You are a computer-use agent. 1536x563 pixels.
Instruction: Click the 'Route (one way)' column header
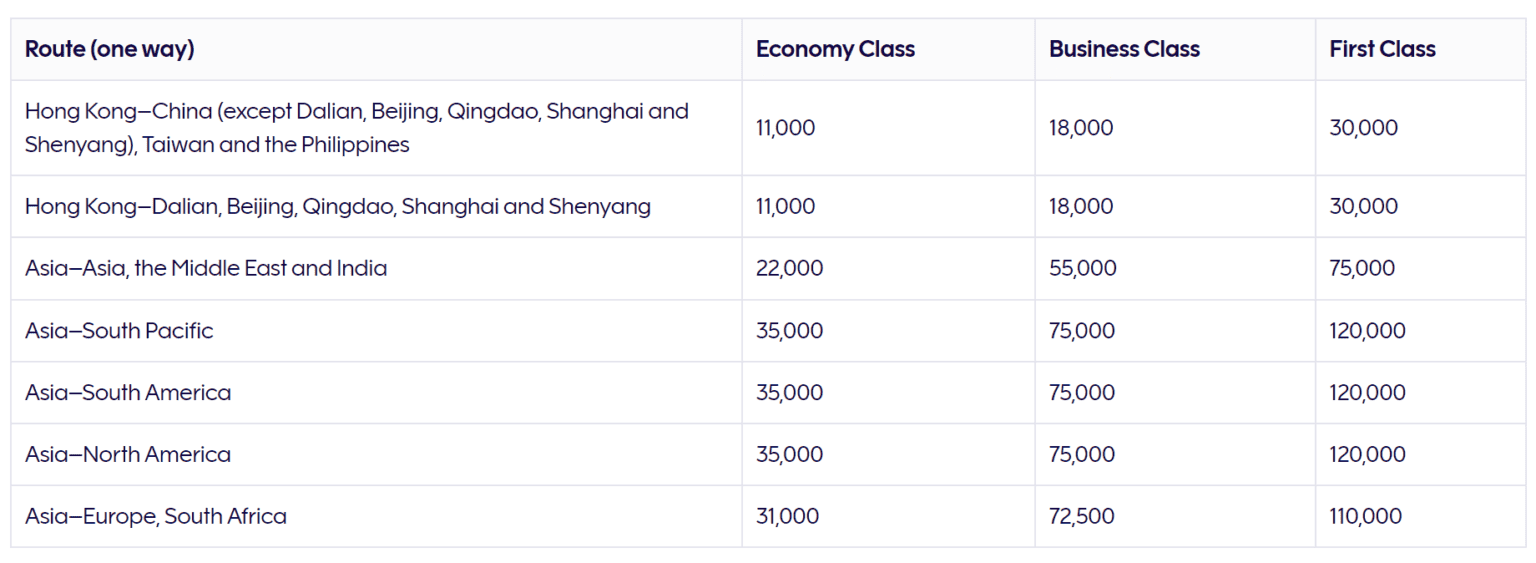tap(109, 49)
